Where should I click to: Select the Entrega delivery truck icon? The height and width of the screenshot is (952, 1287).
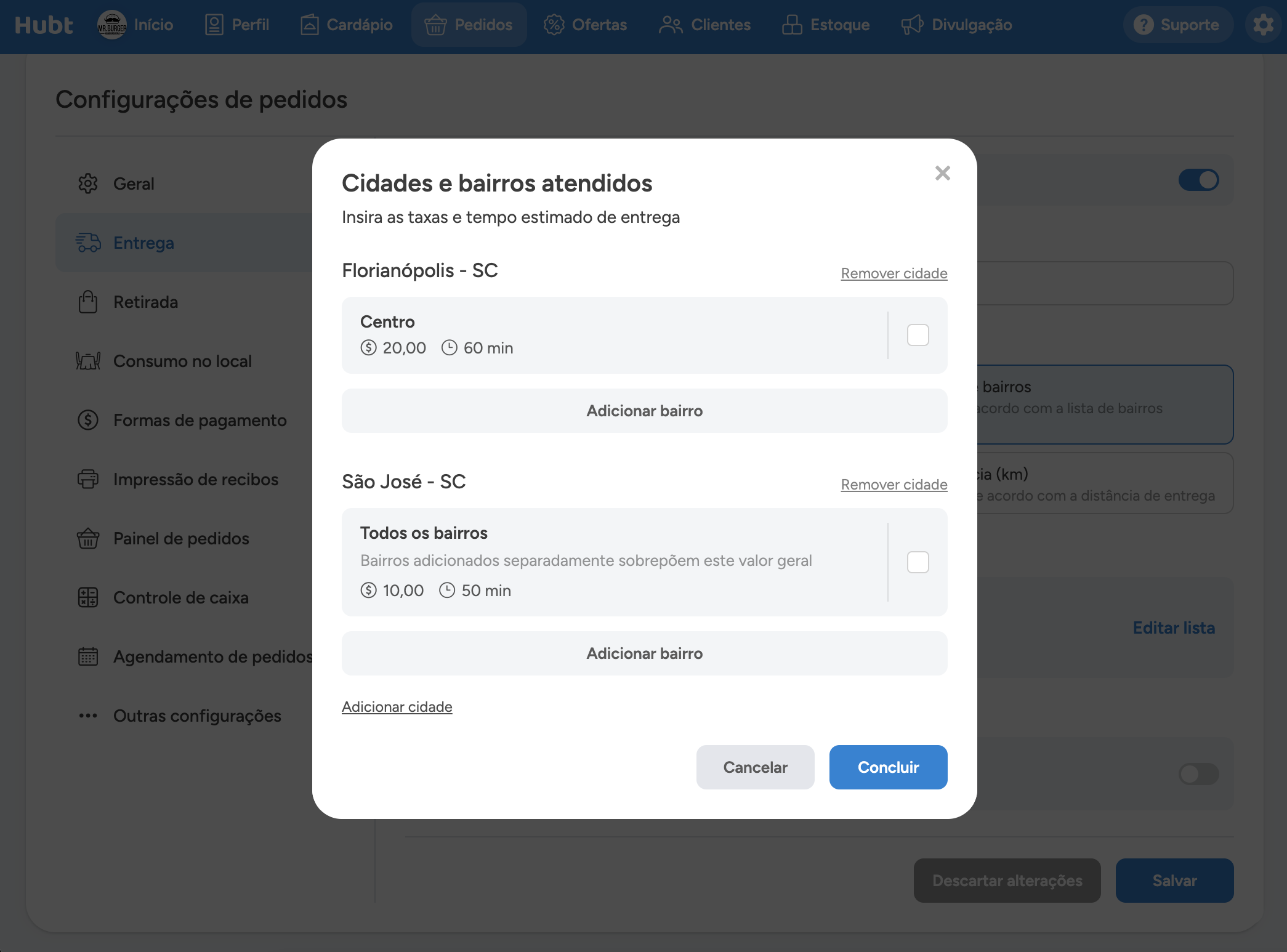pos(88,243)
